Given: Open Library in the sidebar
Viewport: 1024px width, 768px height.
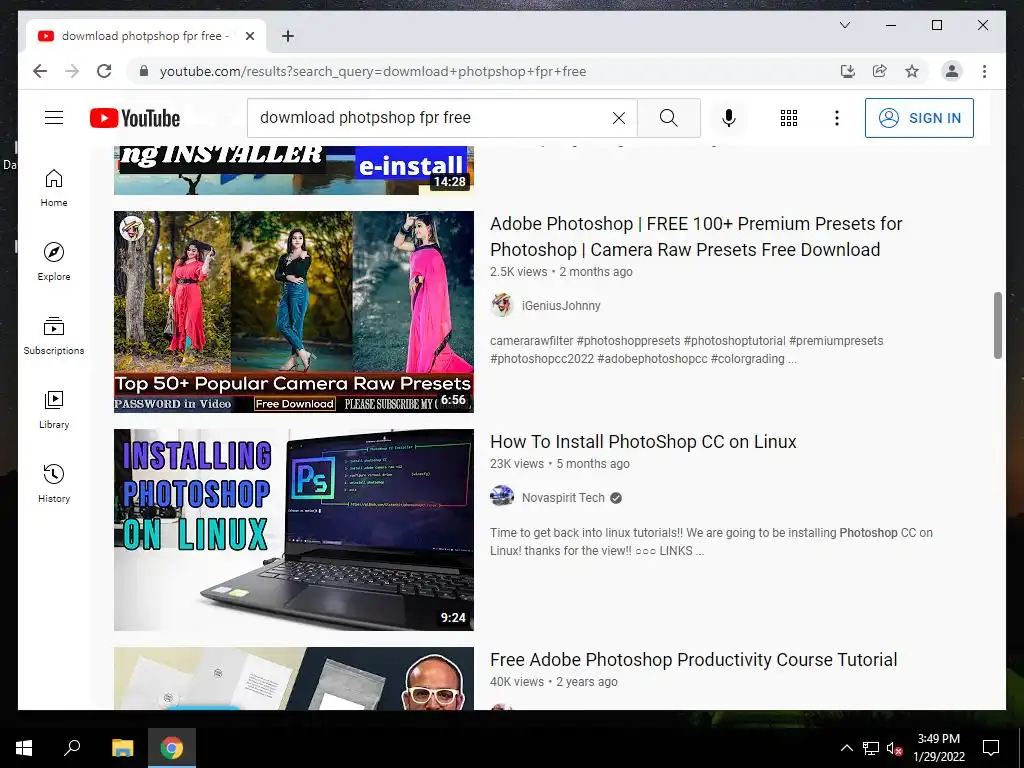Looking at the screenshot, I should (x=54, y=409).
